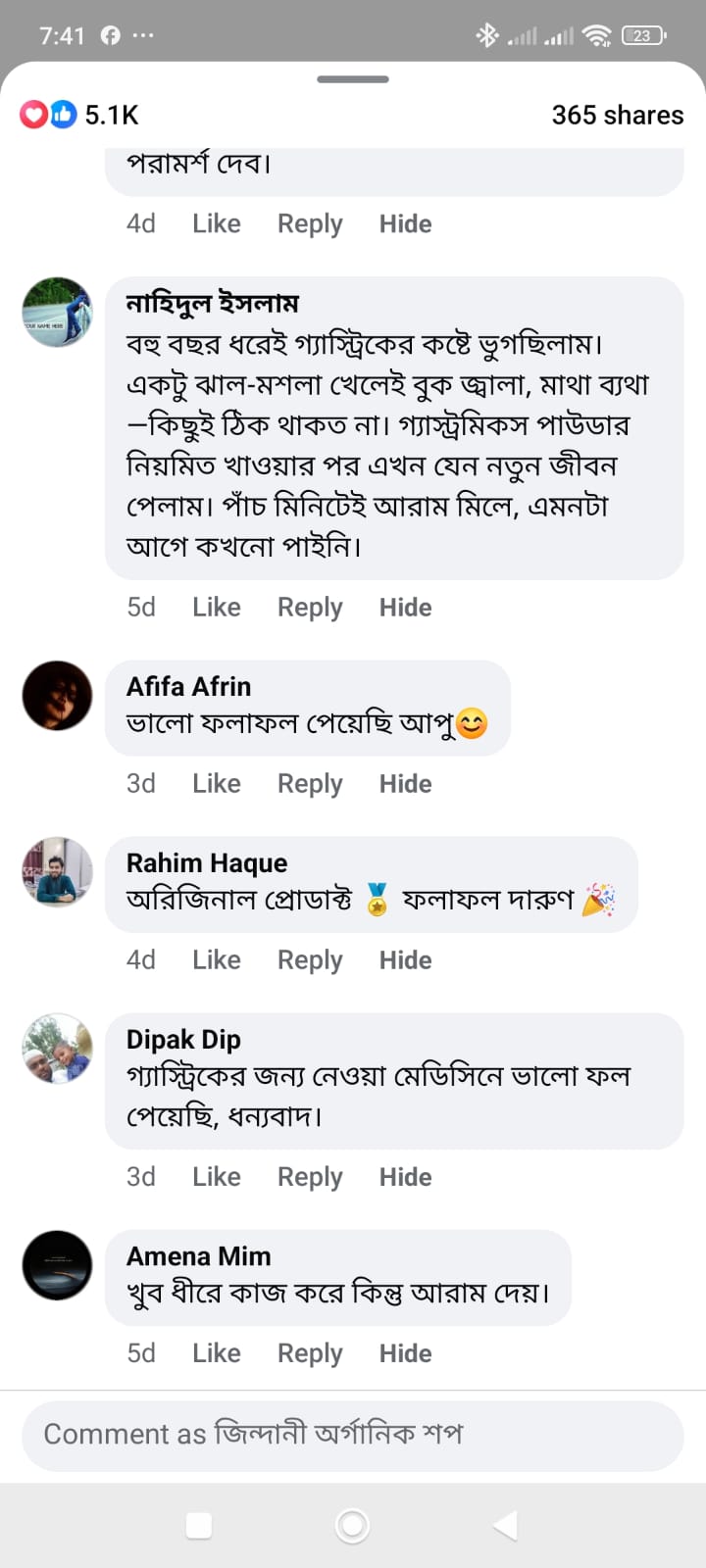Open Afifa Afrin's profile name link

click(188, 686)
